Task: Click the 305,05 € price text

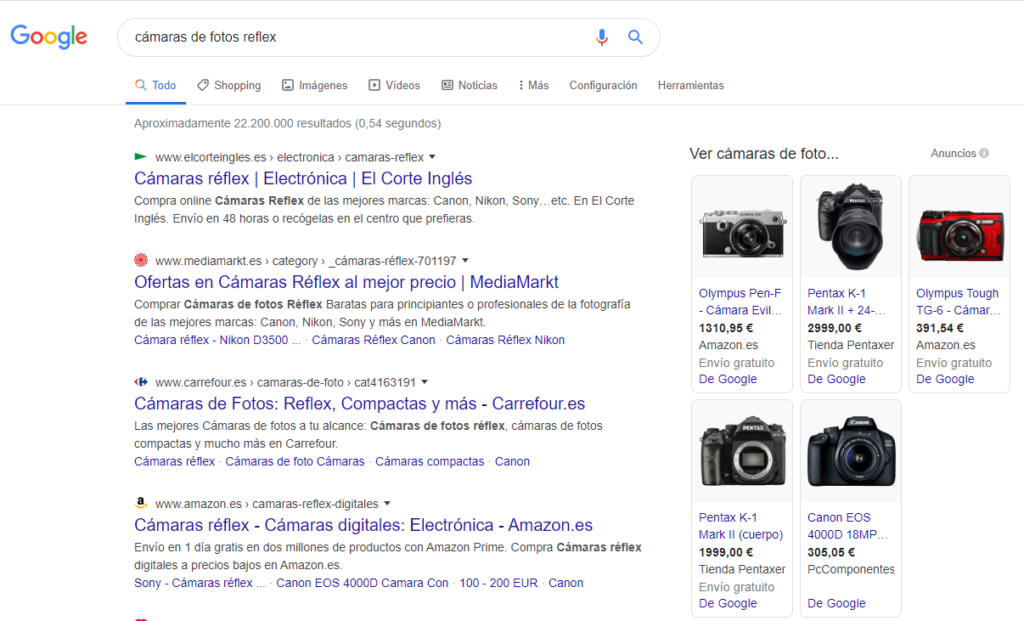Action: click(831, 552)
